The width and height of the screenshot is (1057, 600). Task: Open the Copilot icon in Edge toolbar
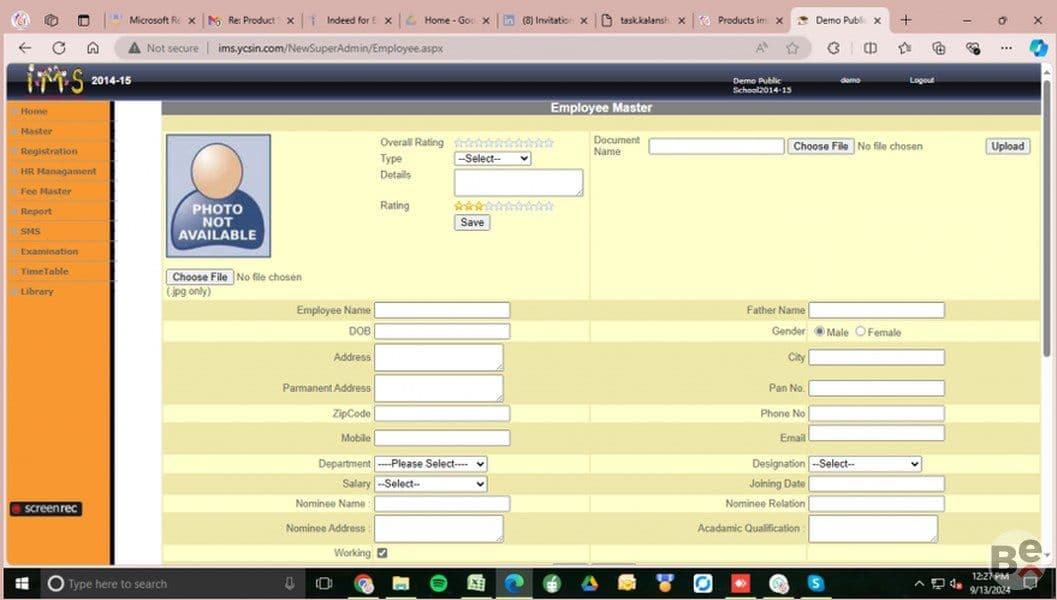1038,48
